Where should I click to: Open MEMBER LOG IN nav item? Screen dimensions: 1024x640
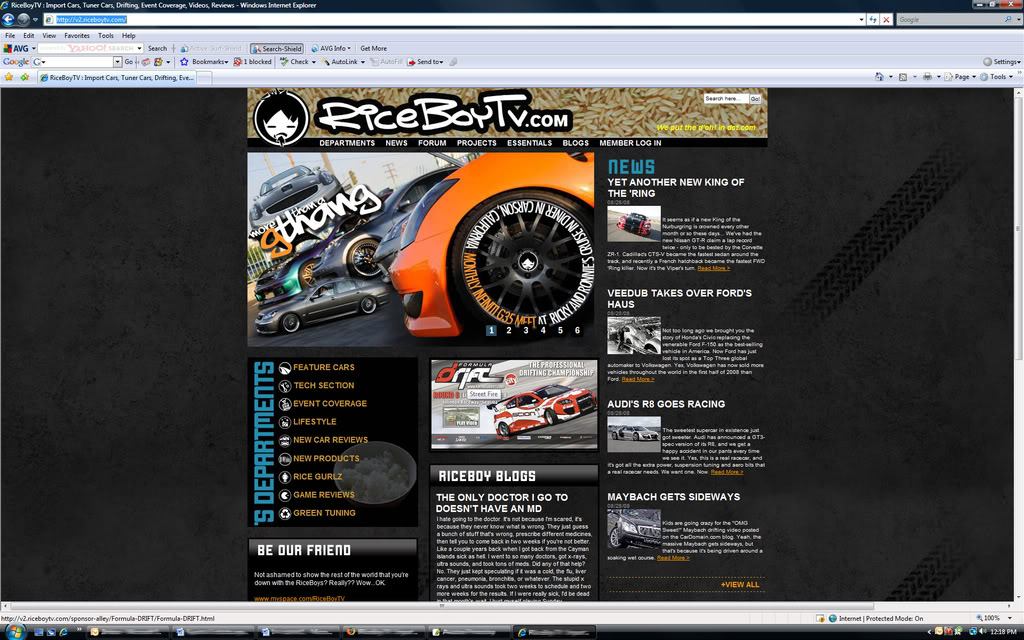click(630, 143)
